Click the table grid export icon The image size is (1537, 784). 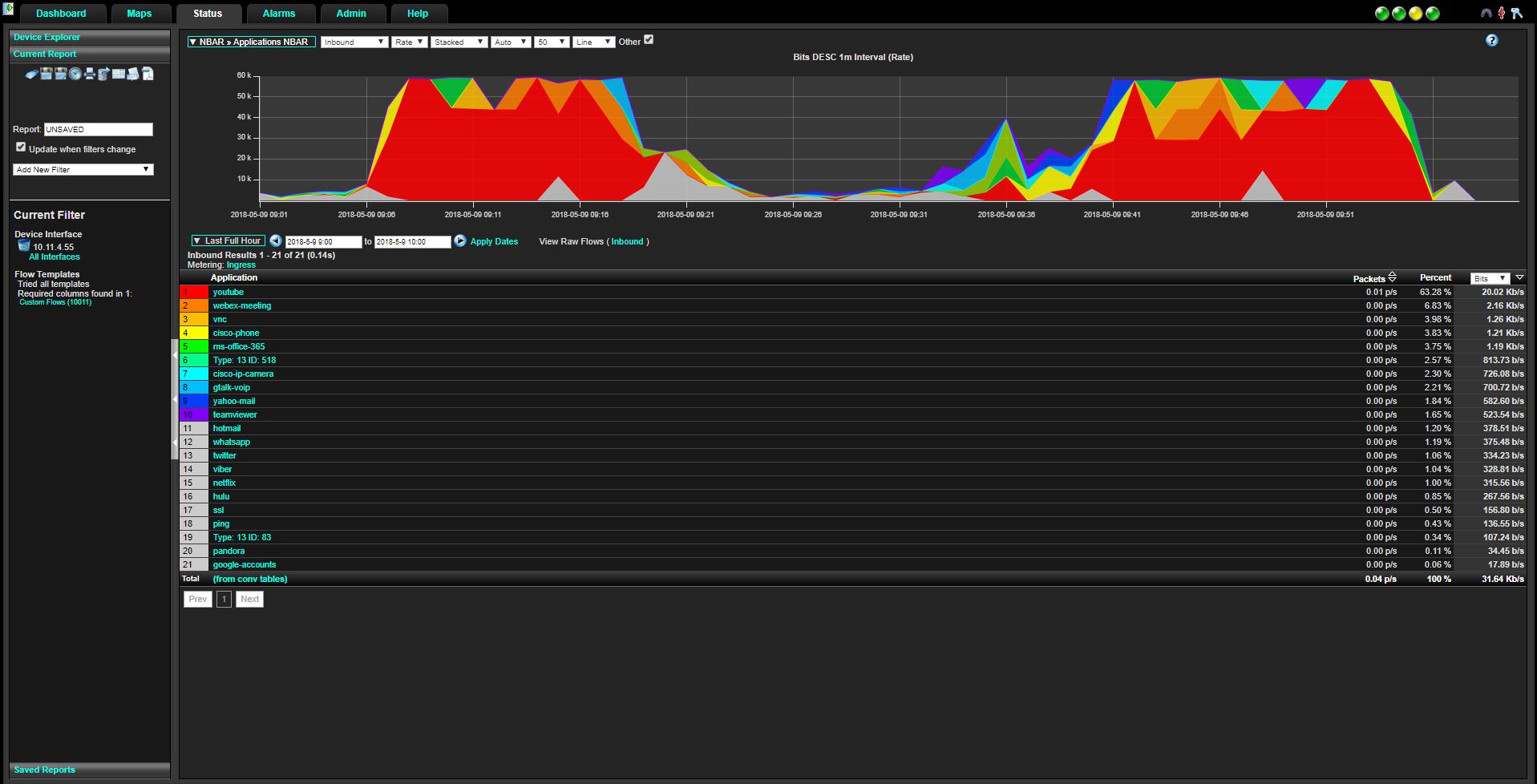(x=119, y=74)
